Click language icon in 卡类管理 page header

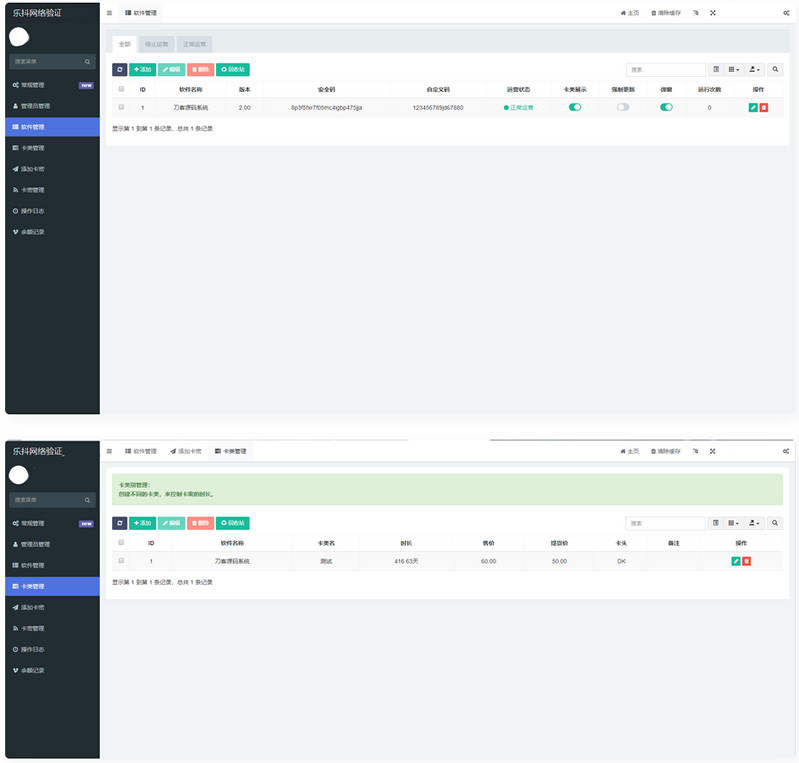pos(695,451)
